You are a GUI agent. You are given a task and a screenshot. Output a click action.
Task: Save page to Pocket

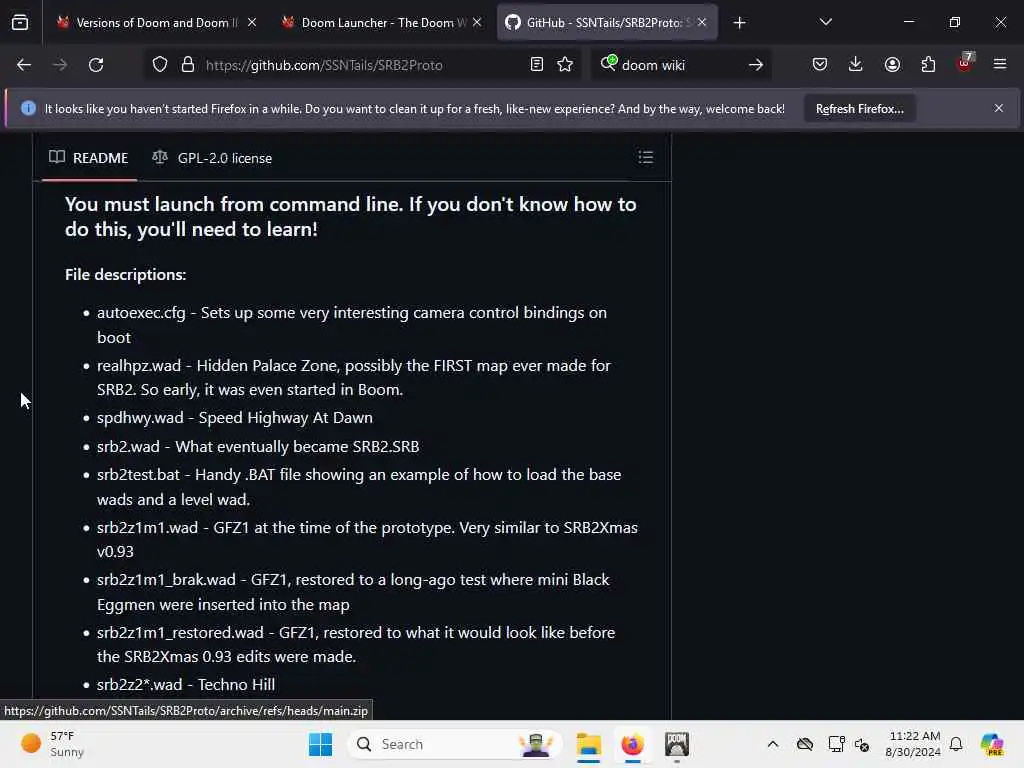[x=820, y=65]
